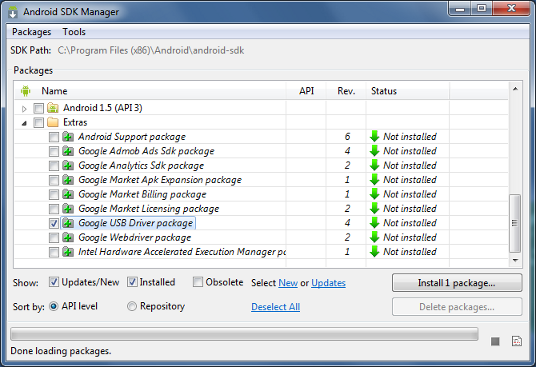This screenshot has height=367, width=536.
Task: Check the Intel Hardware Accelerated Execution Manager checkbox
Action: [x=54, y=252]
